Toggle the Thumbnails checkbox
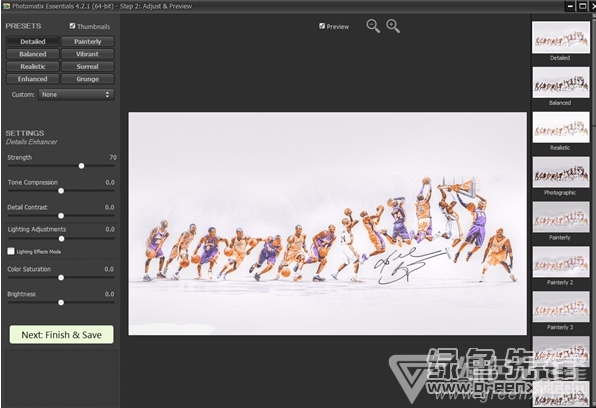Screen dimensions: 596x408 click(x=72, y=26)
